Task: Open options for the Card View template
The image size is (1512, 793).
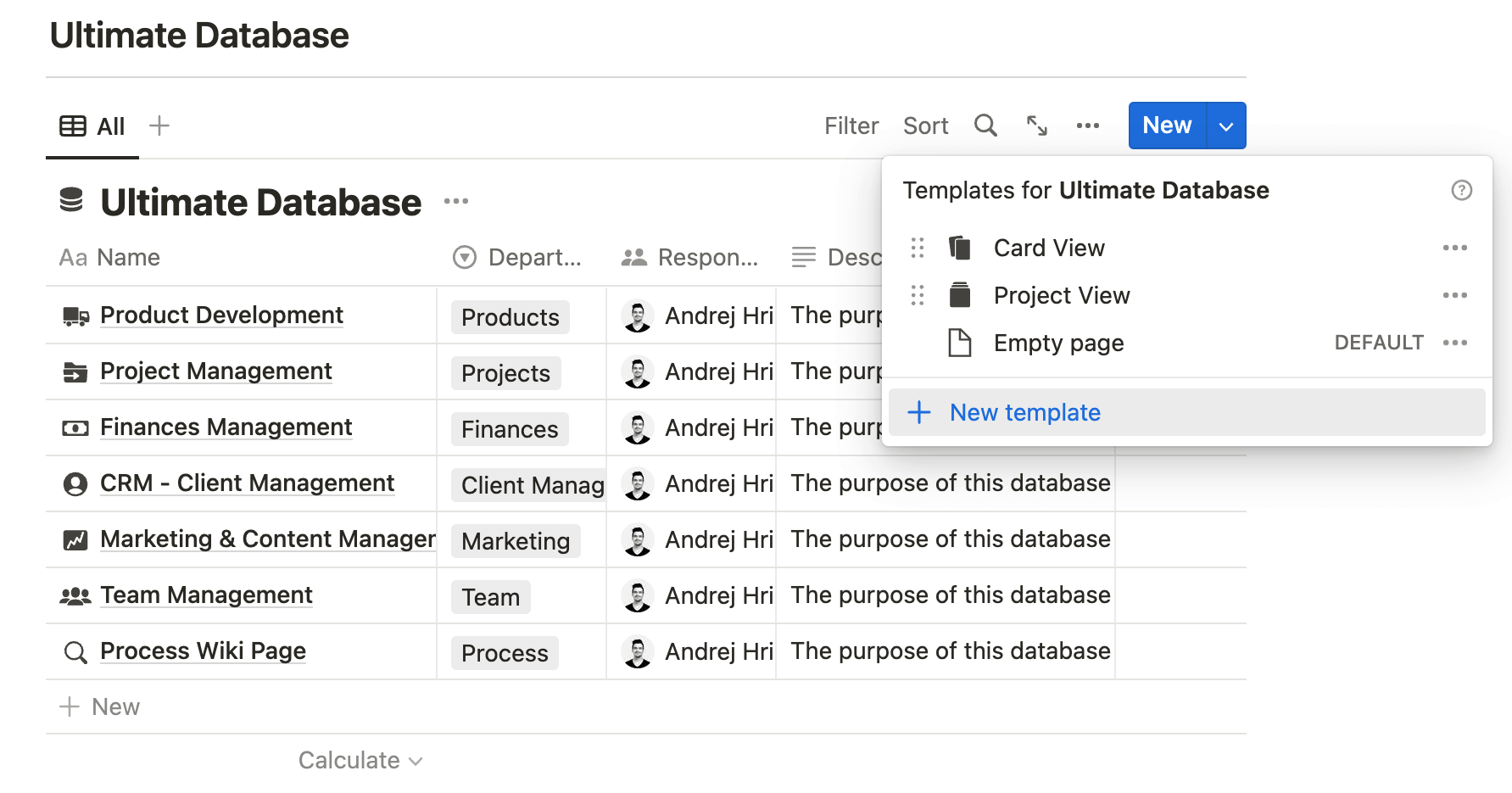Action: pyautogui.click(x=1454, y=247)
